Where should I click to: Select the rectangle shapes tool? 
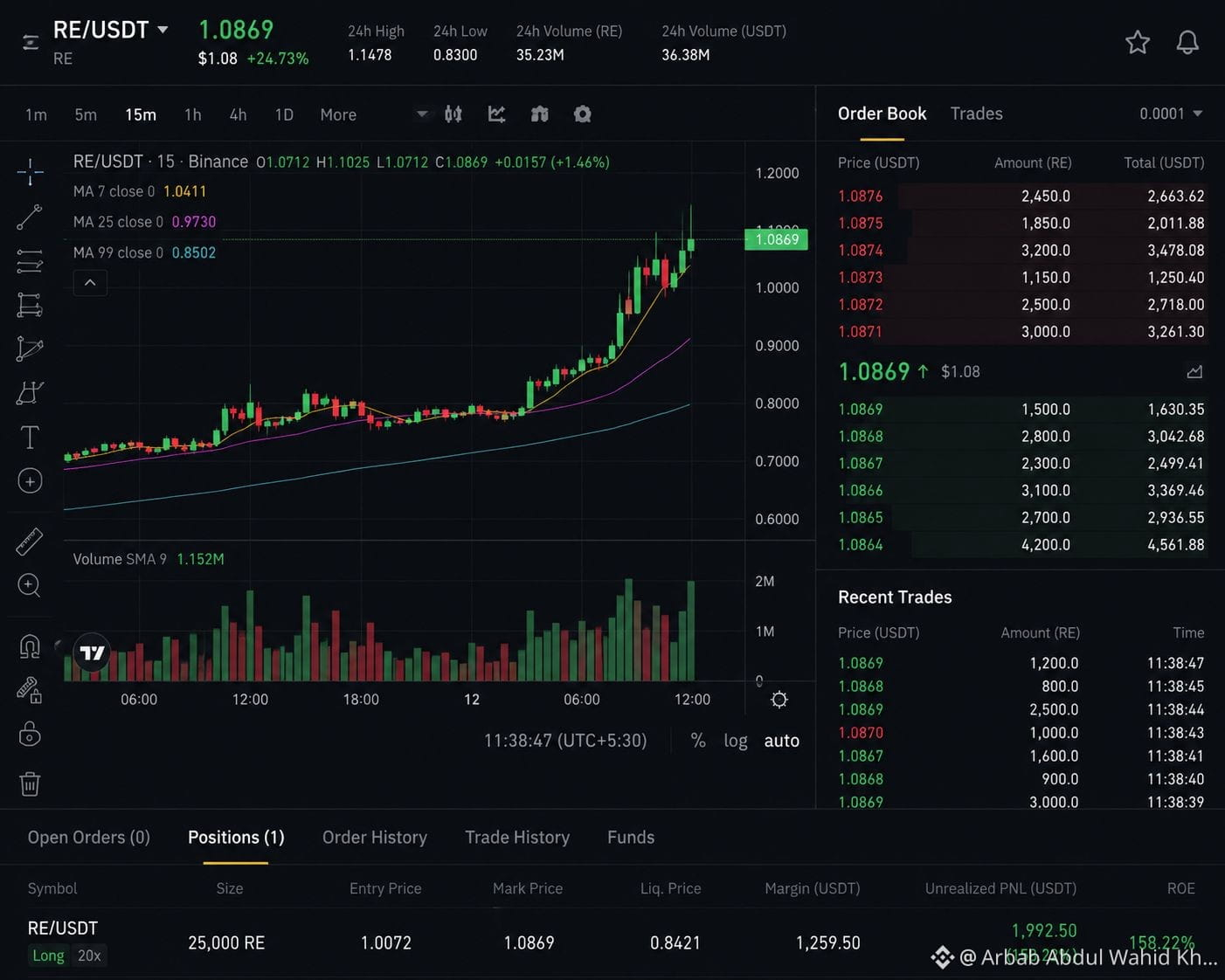[x=30, y=305]
